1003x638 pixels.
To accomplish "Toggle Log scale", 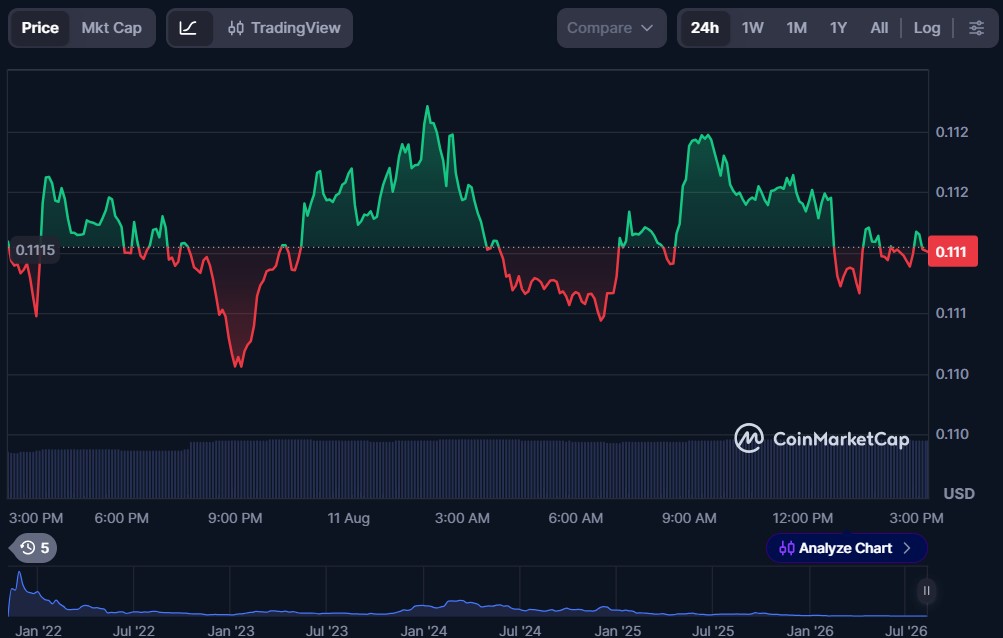I will [927, 28].
